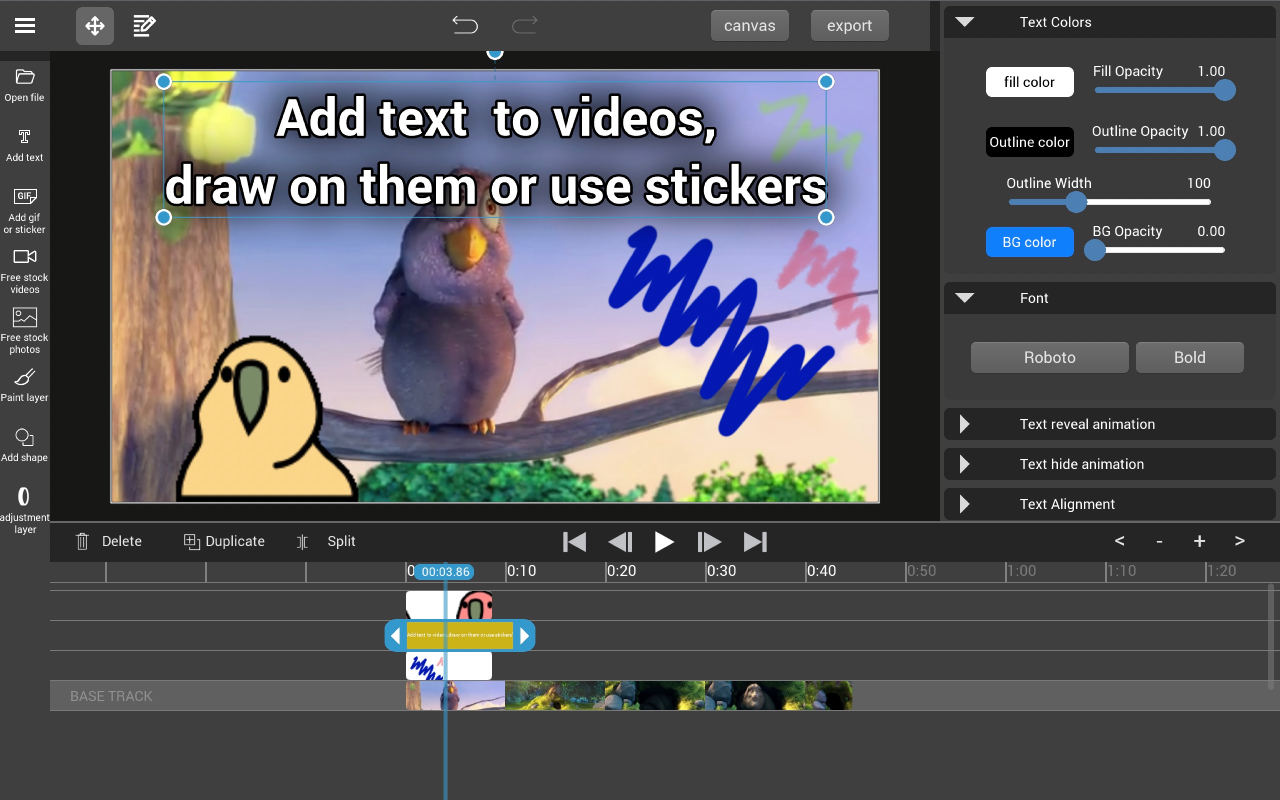Pick the Outline color
Viewport: 1280px width, 800px height.
point(1030,142)
